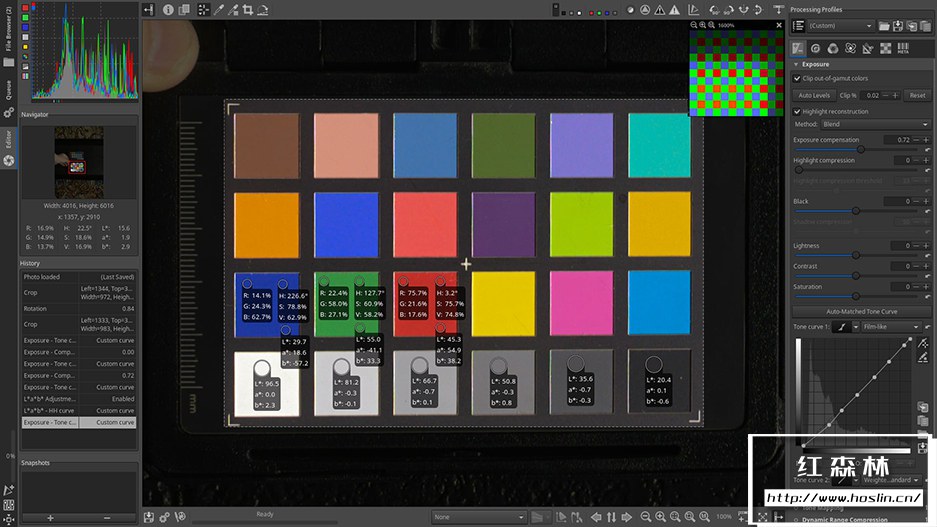Close the 1600% detail window
This screenshot has width=937, height=527.
click(x=779, y=25)
